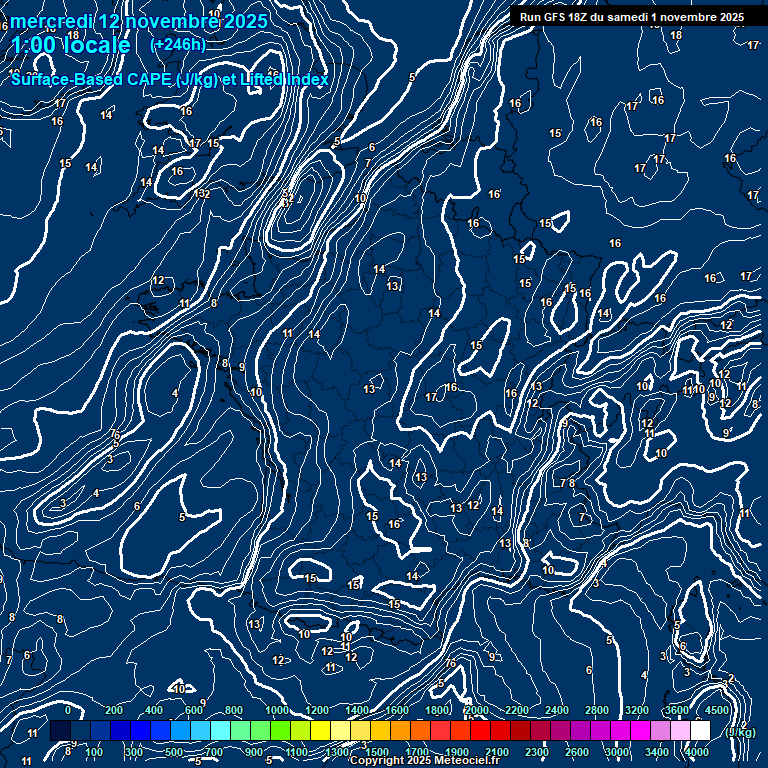Image resolution: width=768 pixels, height=768 pixels.
Task: Click the legend label '800'
Action: pos(234,710)
